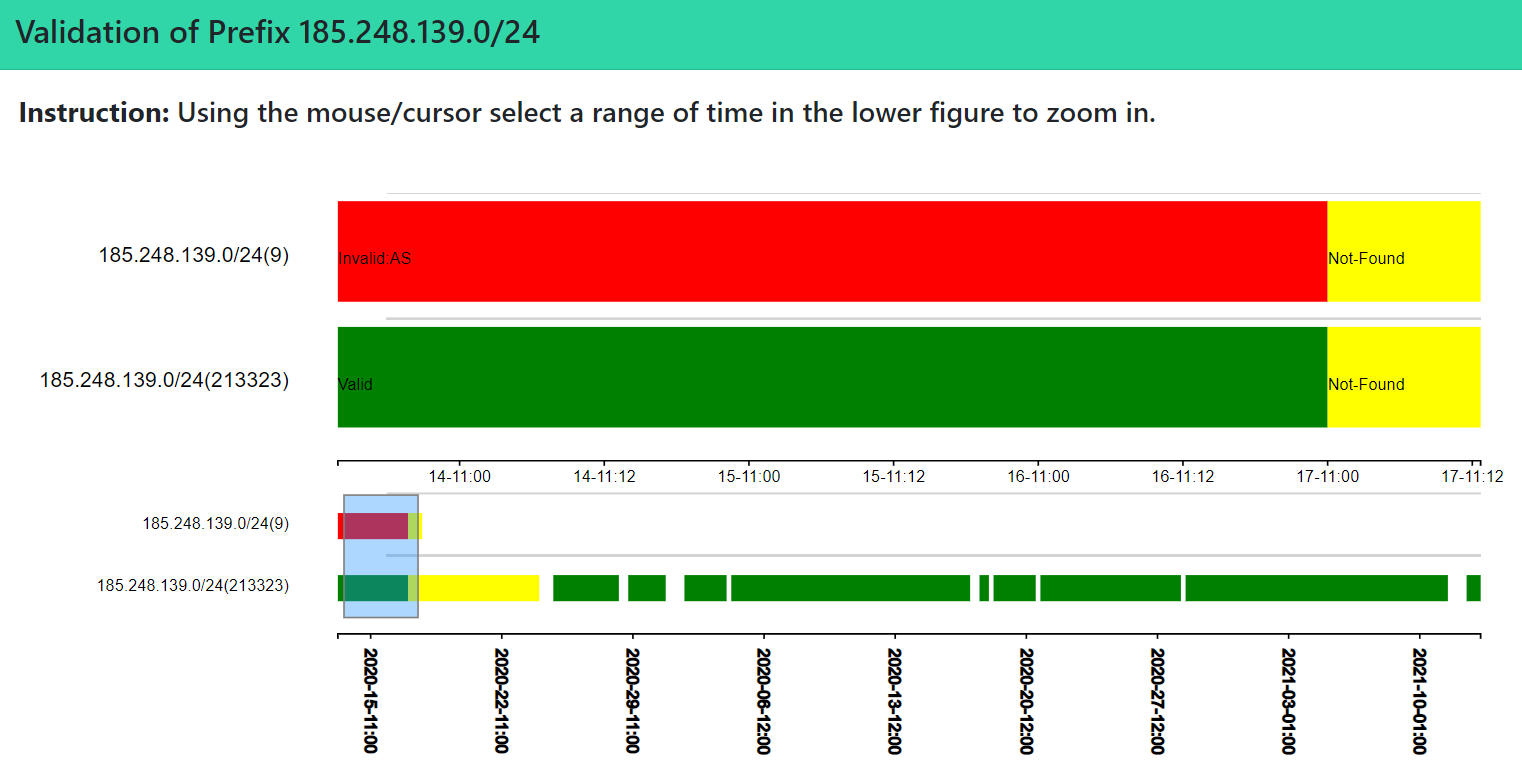The image size is (1522, 761).
Task: Click the 17-11:12 axis tick label
Action: (x=1472, y=477)
